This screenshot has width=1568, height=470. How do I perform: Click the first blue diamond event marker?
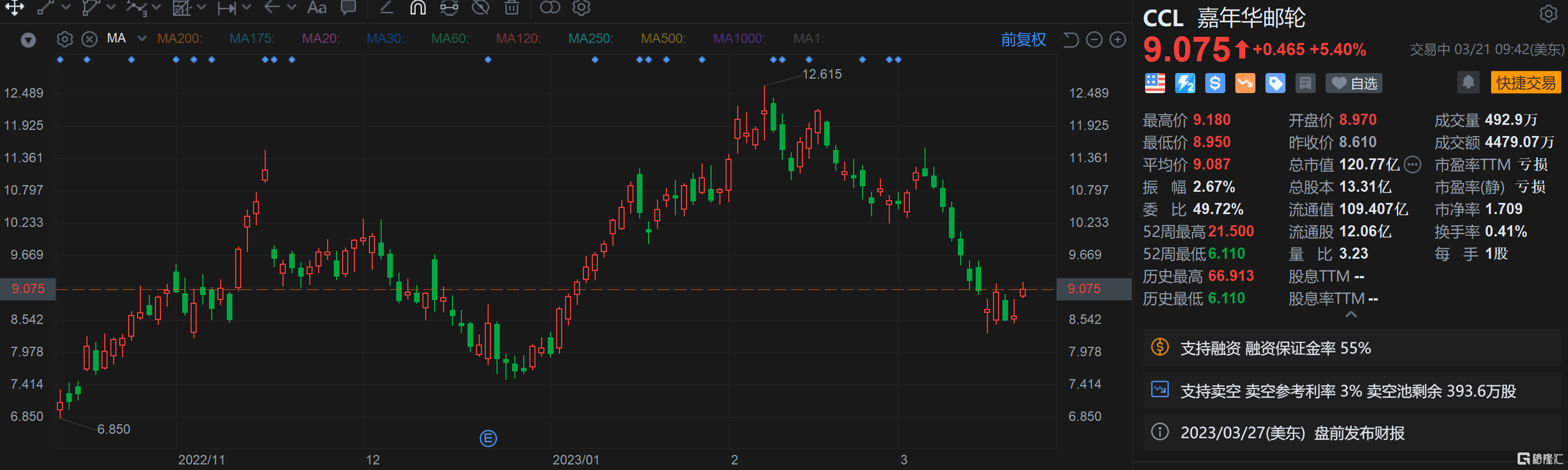(60, 60)
